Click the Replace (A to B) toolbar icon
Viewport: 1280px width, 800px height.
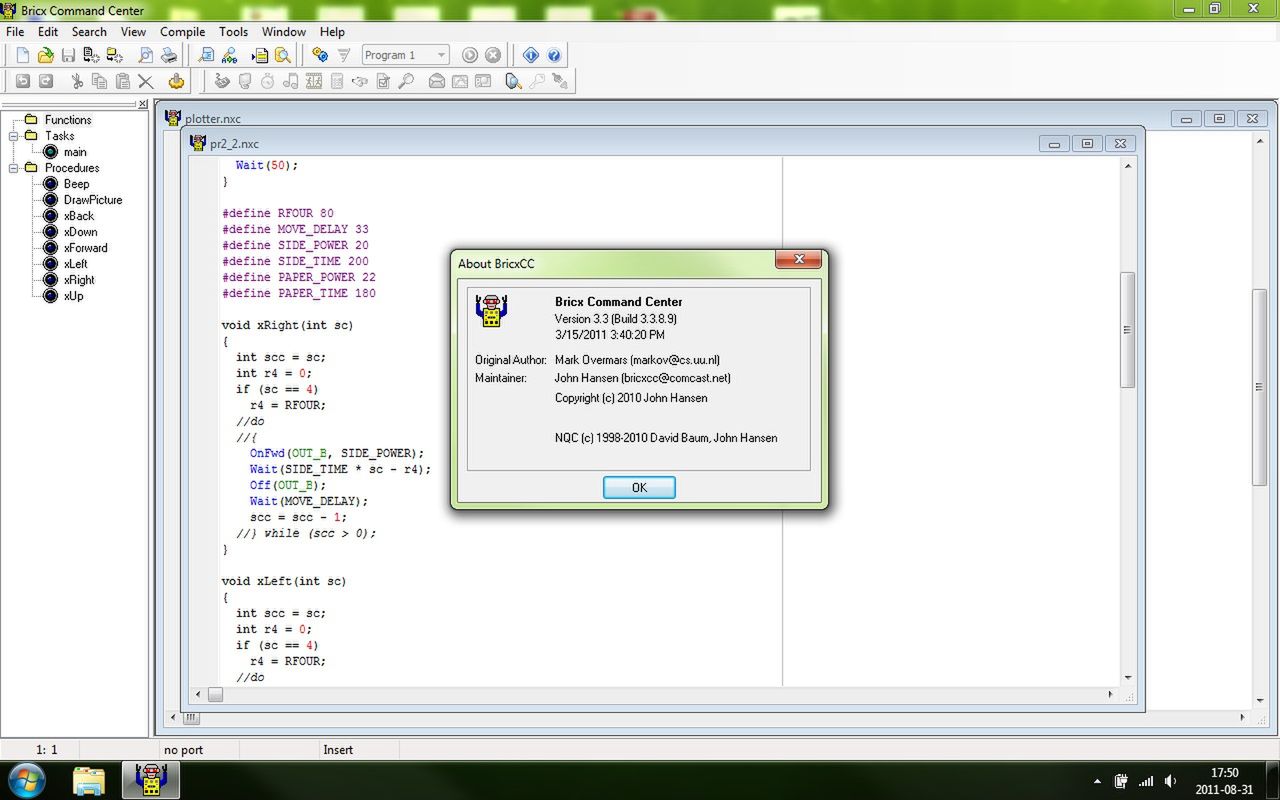229,55
